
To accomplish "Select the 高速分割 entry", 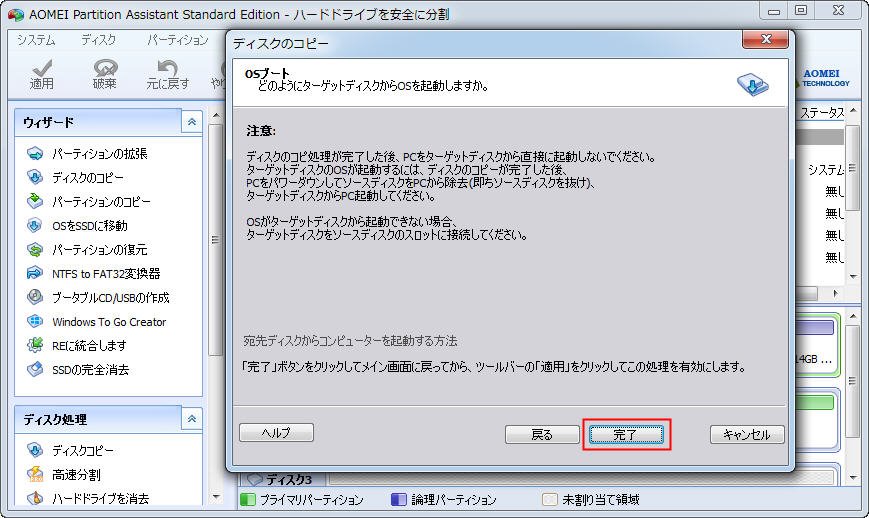I will tap(76, 474).
